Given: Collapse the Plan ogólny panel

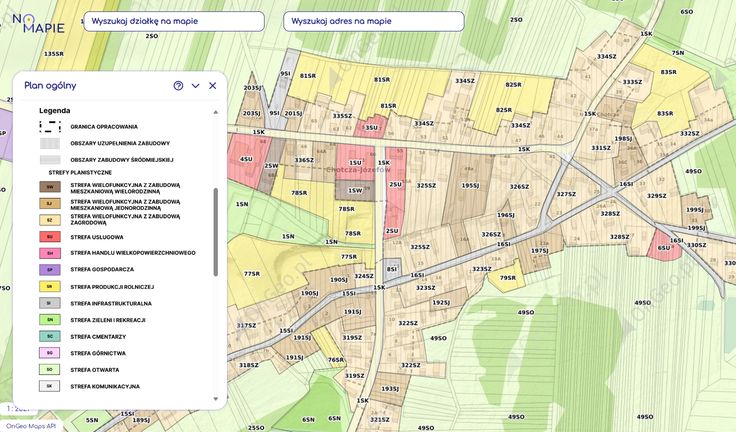Looking at the screenshot, I should tap(196, 86).
